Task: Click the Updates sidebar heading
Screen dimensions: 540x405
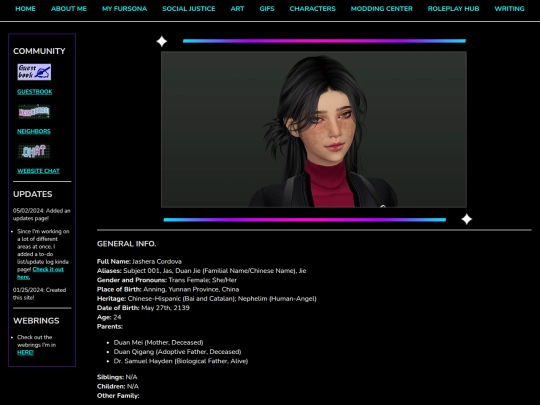Action: tap(33, 194)
